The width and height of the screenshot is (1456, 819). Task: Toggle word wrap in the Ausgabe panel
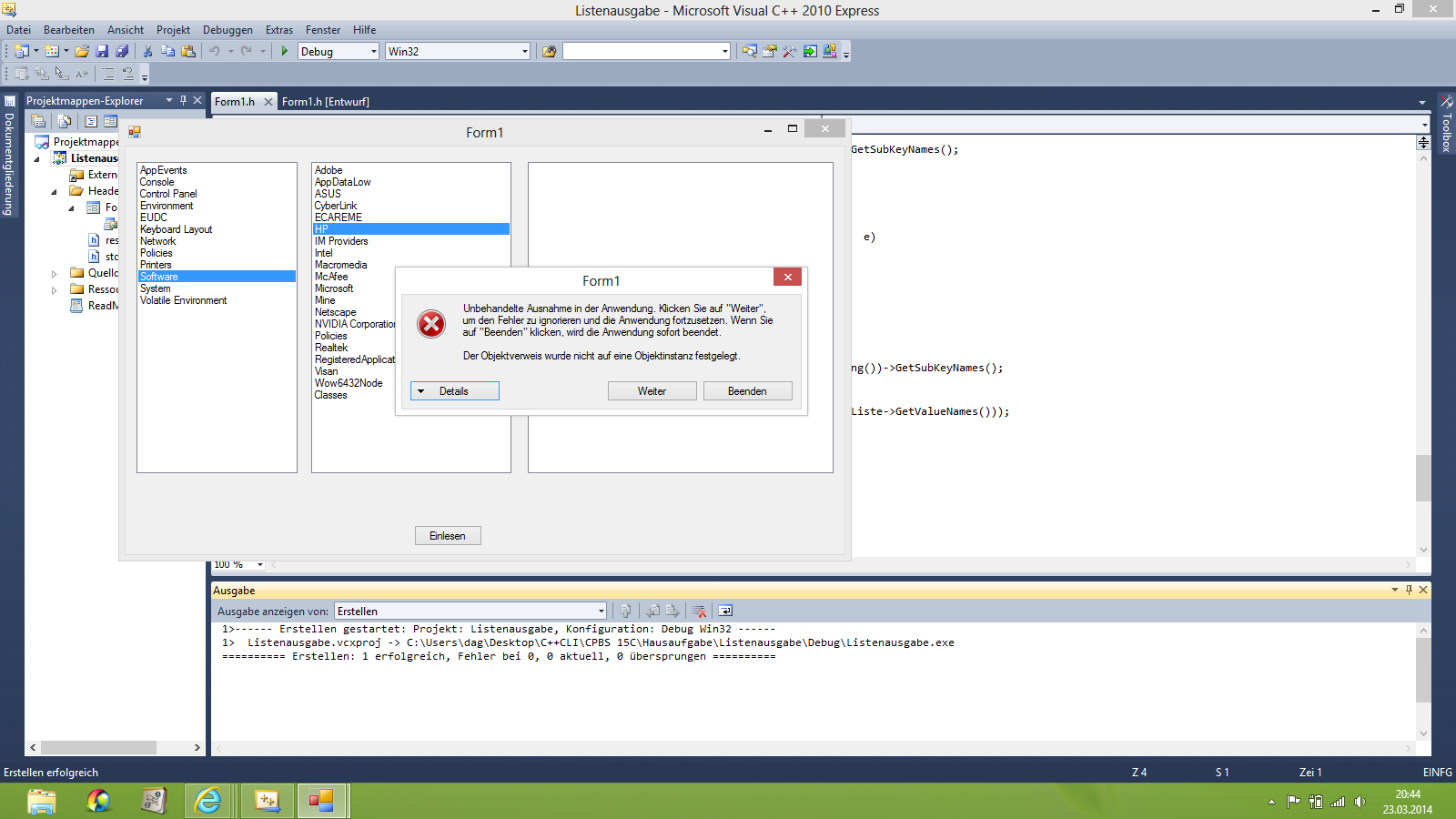[x=725, y=611]
